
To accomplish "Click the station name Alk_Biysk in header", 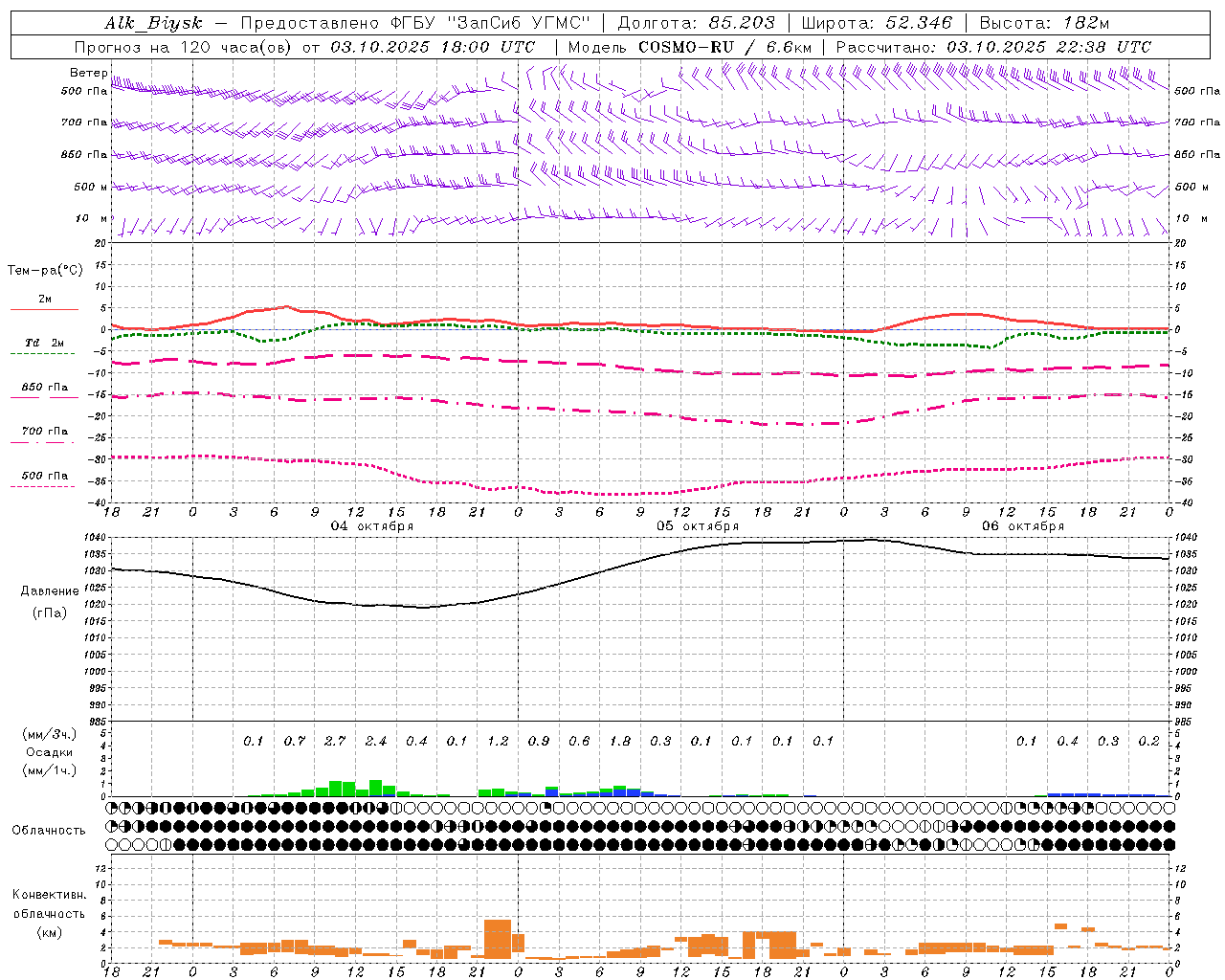I will 154,23.
